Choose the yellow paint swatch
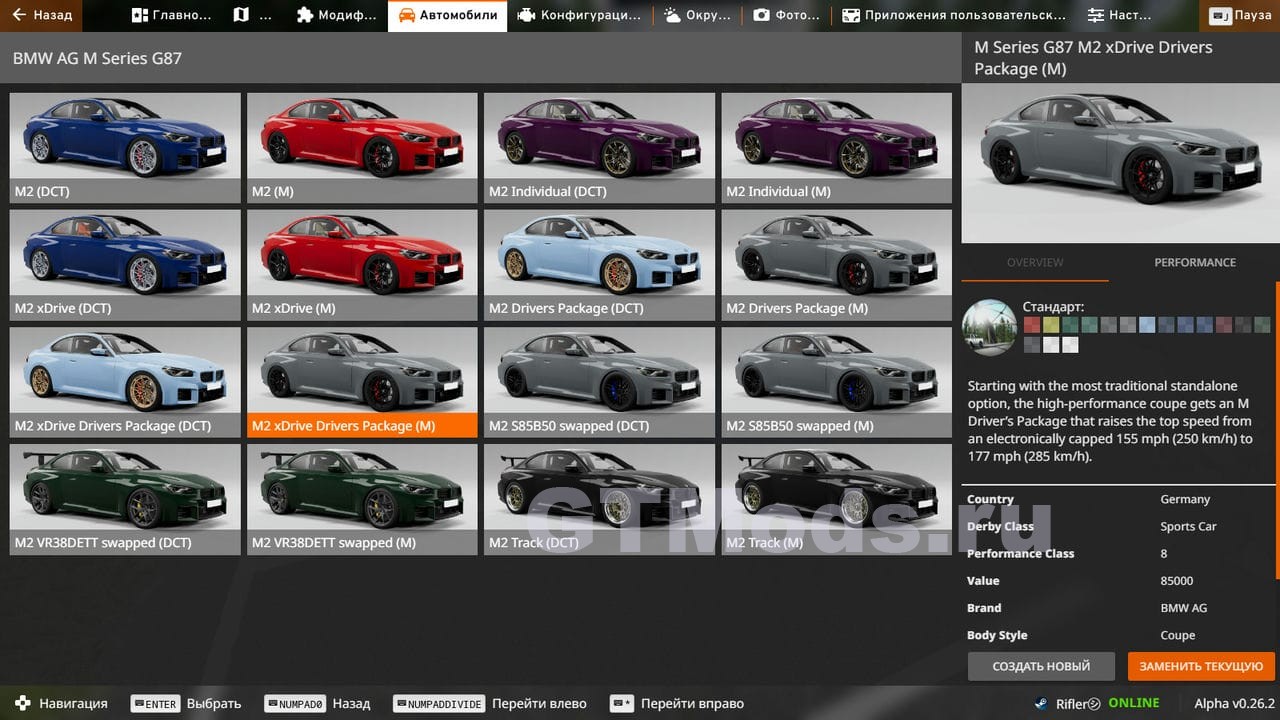The width and height of the screenshot is (1280, 720). [1051, 325]
